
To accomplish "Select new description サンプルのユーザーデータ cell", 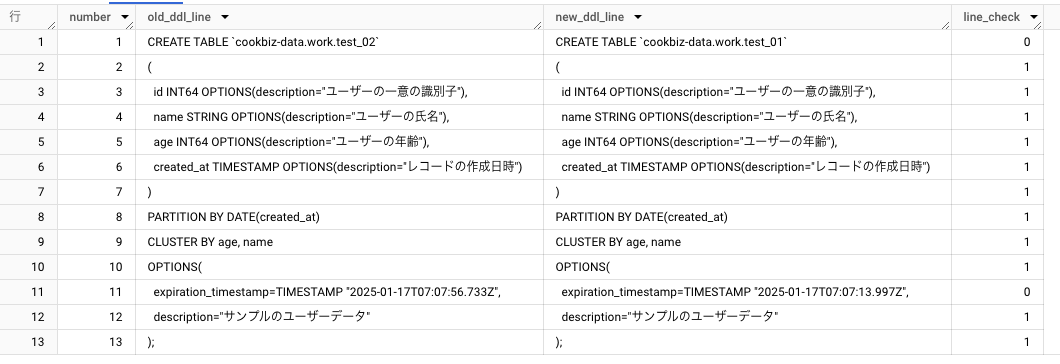I will 748,317.
